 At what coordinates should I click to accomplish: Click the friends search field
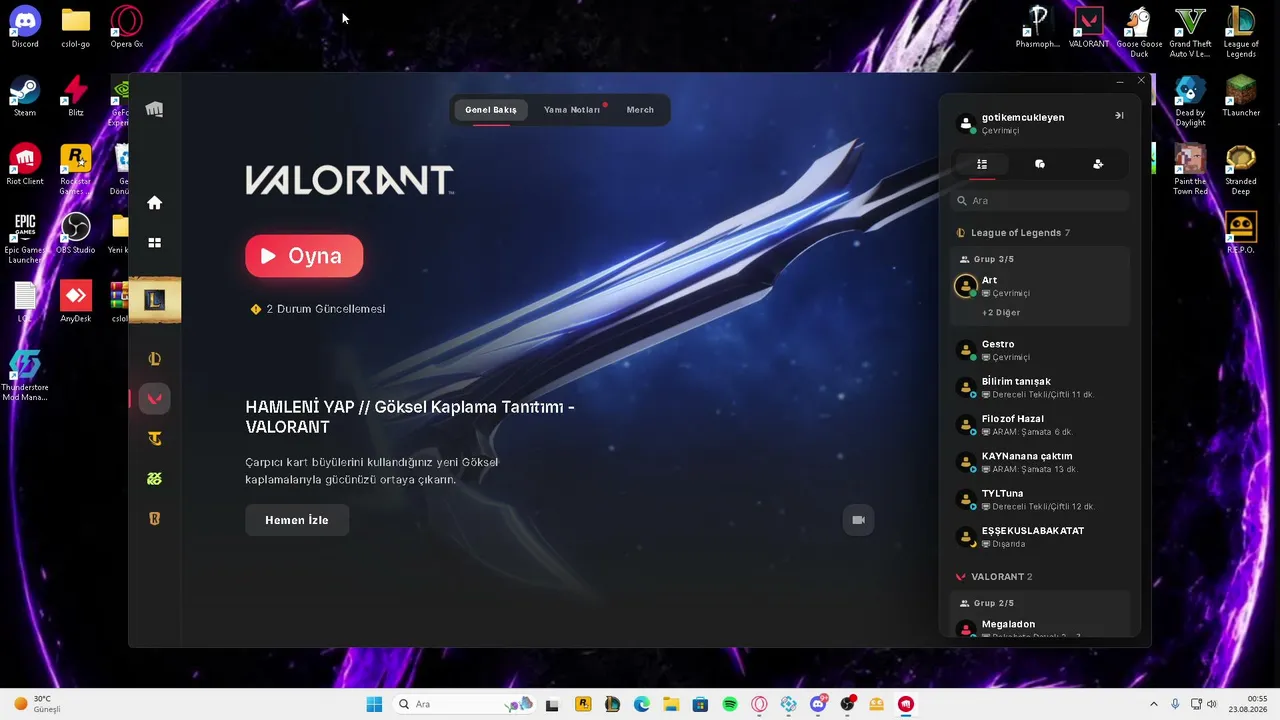(1040, 201)
